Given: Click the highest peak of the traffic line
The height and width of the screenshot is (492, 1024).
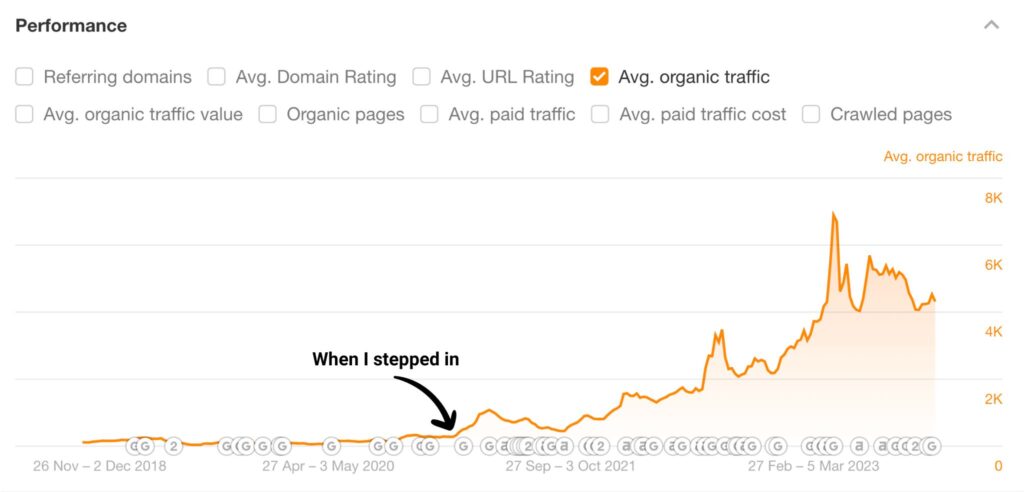Looking at the screenshot, I should pos(833,214).
